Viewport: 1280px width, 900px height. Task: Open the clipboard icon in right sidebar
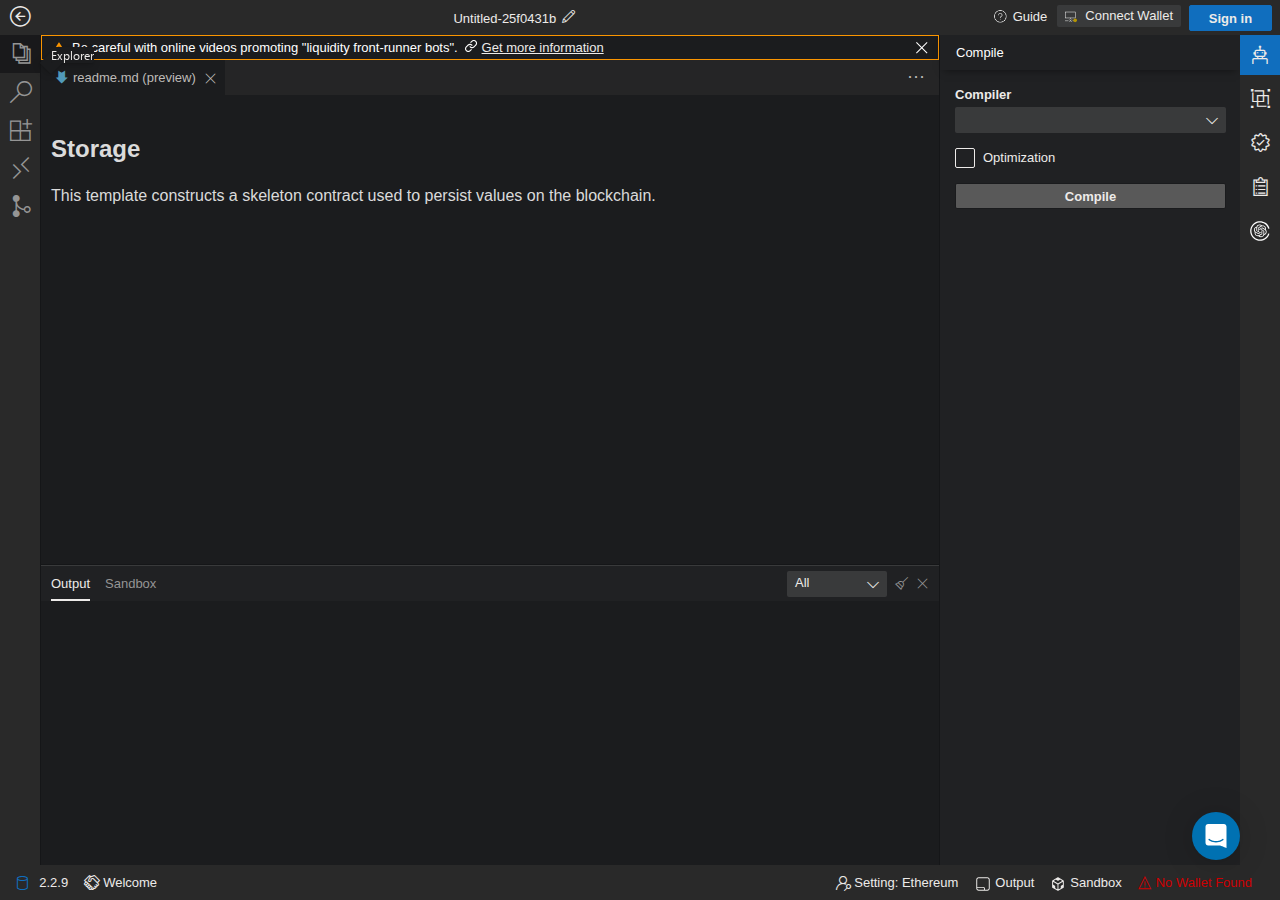pyautogui.click(x=1260, y=186)
